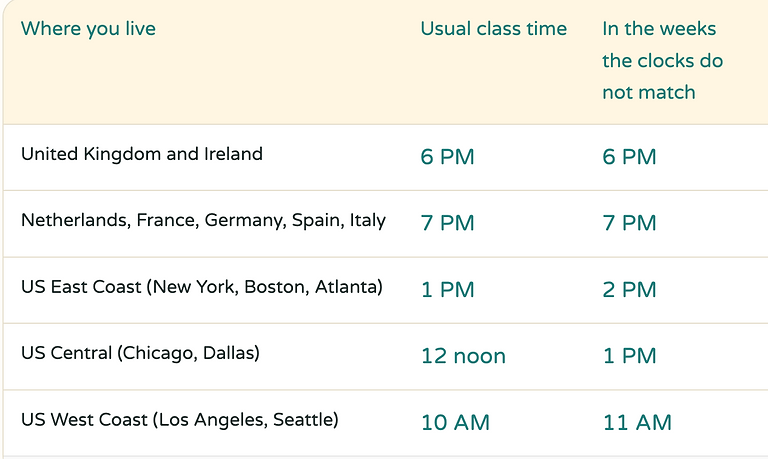
Task: Click 'In the weeks the clocks do not match' header
Action: (x=663, y=60)
